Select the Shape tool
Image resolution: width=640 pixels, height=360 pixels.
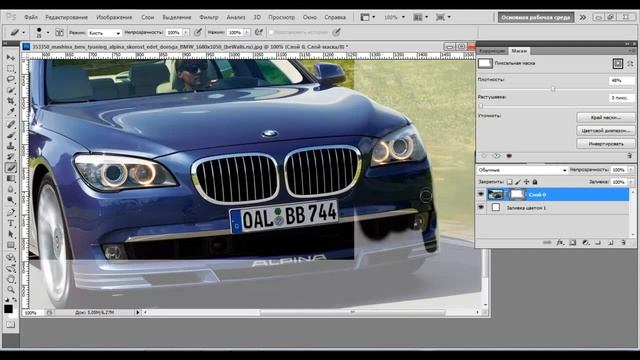(11, 245)
